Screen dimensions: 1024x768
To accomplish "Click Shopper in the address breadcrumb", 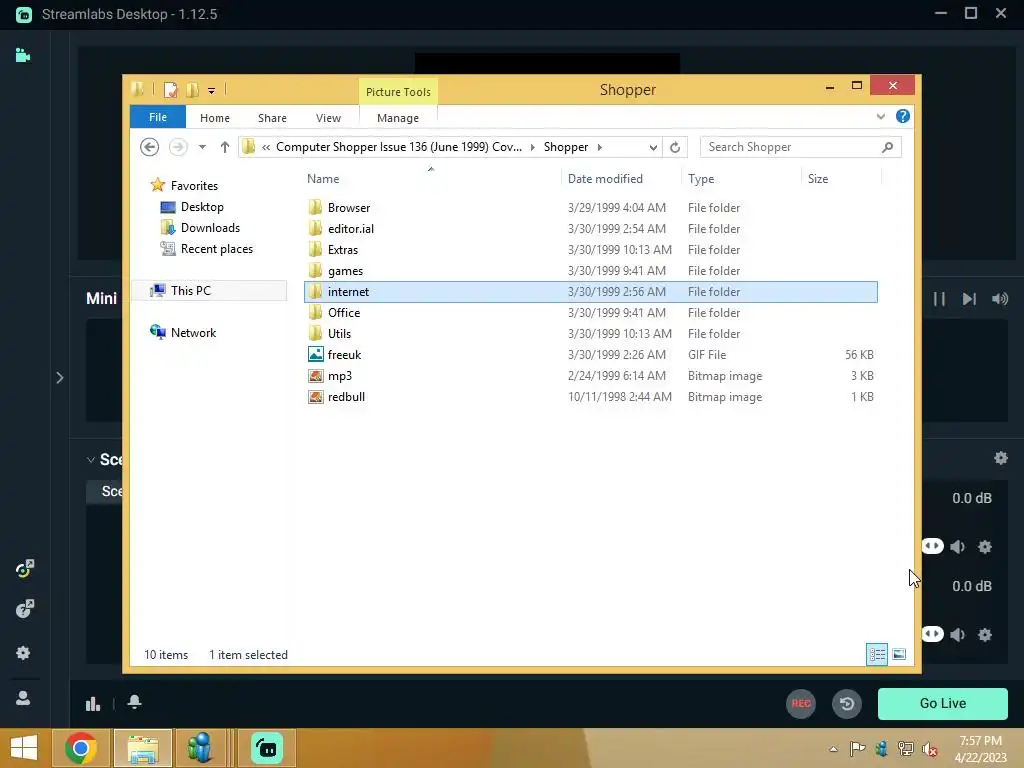I will coord(566,147).
